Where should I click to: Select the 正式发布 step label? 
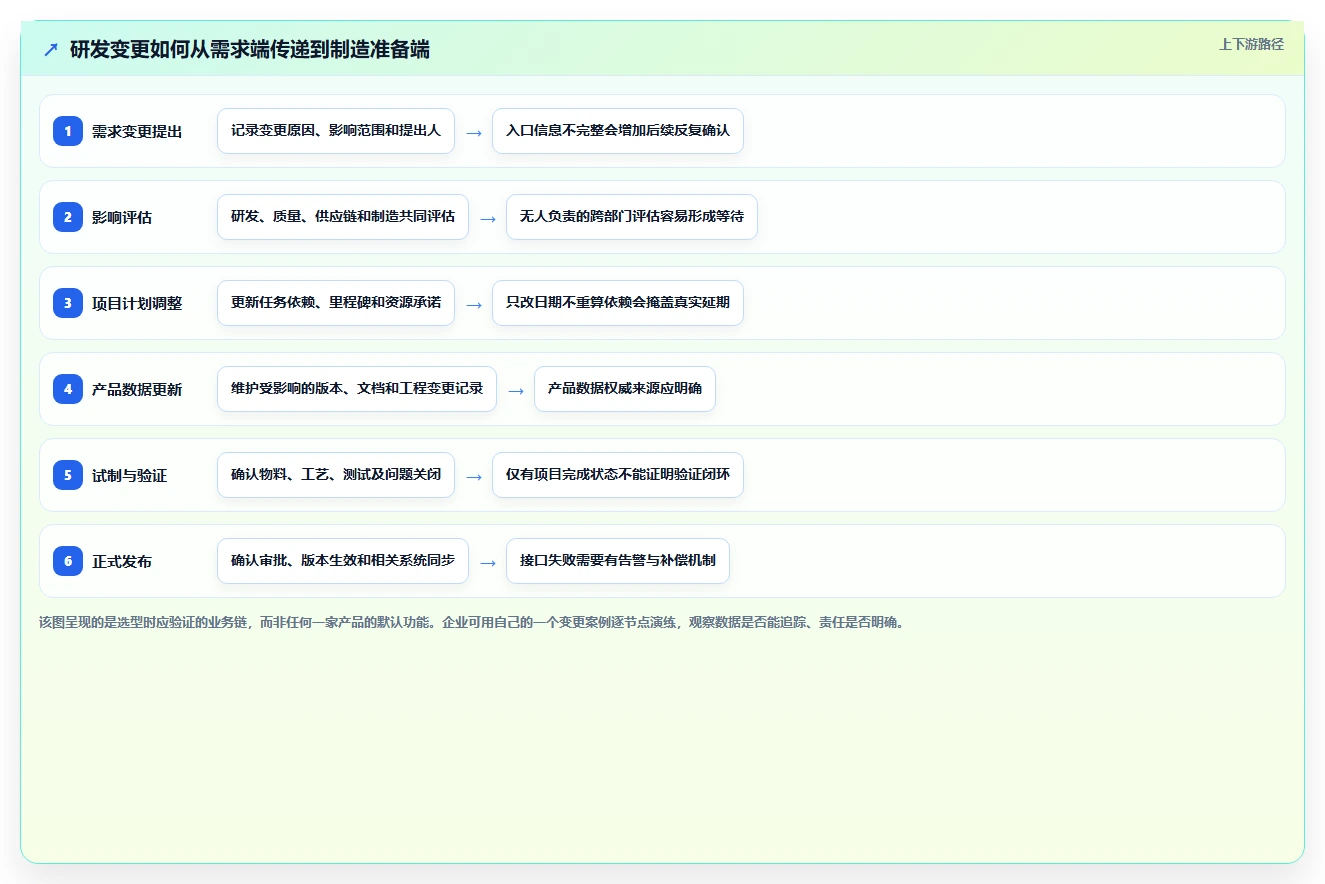coord(122,561)
